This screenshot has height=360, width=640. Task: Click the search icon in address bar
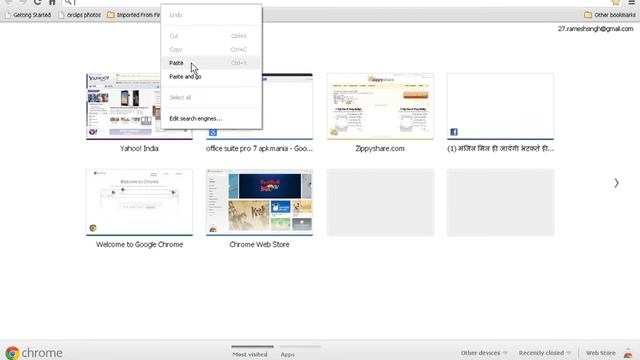coord(68,2)
